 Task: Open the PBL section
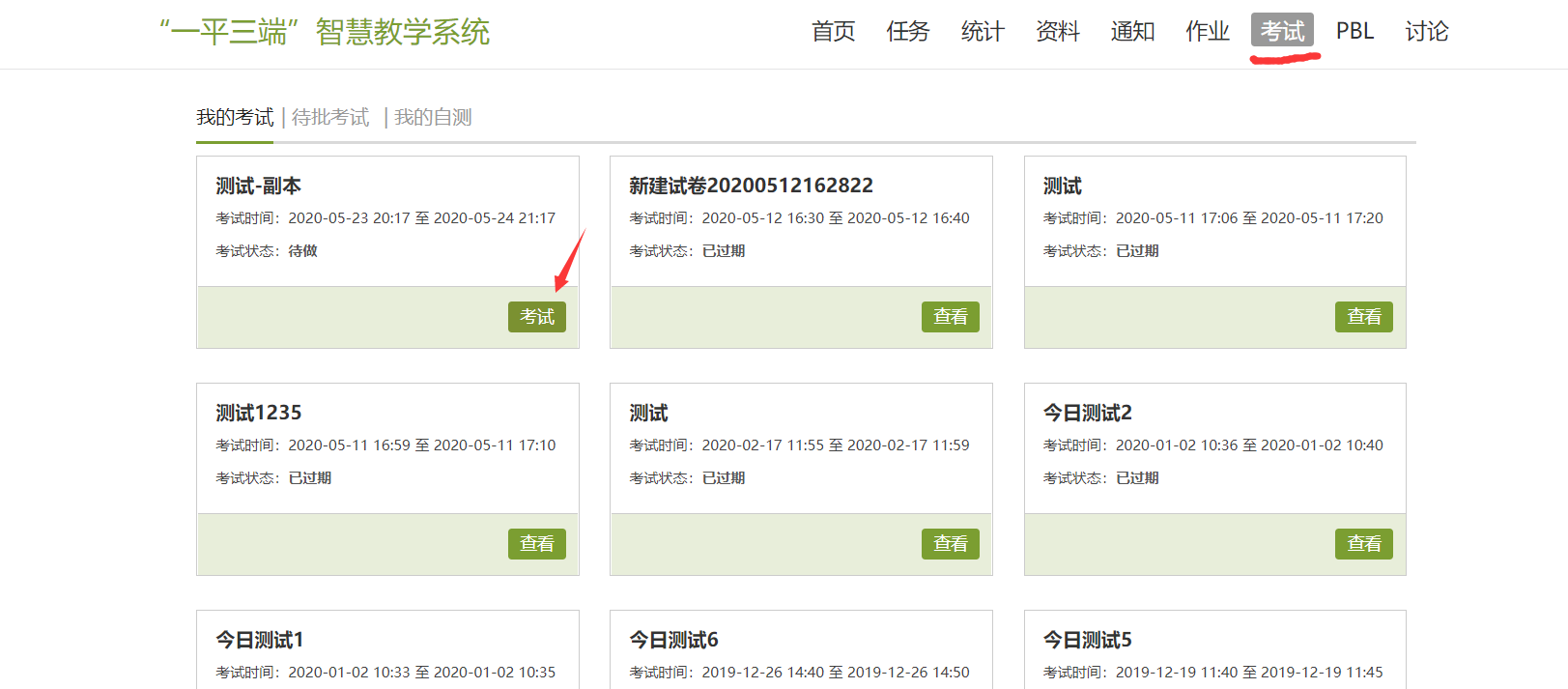tap(1354, 31)
